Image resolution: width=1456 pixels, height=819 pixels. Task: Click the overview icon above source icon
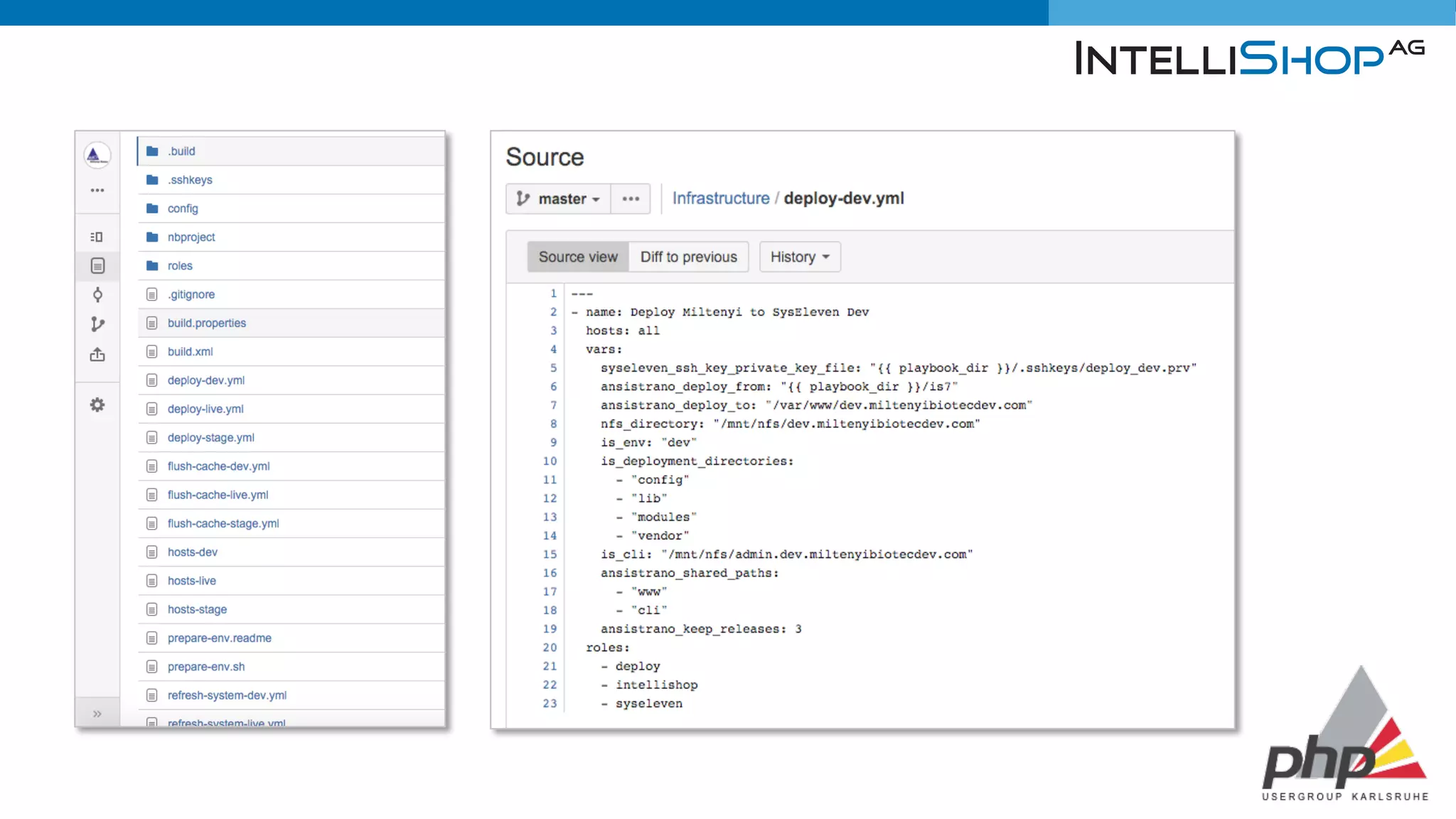97,237
